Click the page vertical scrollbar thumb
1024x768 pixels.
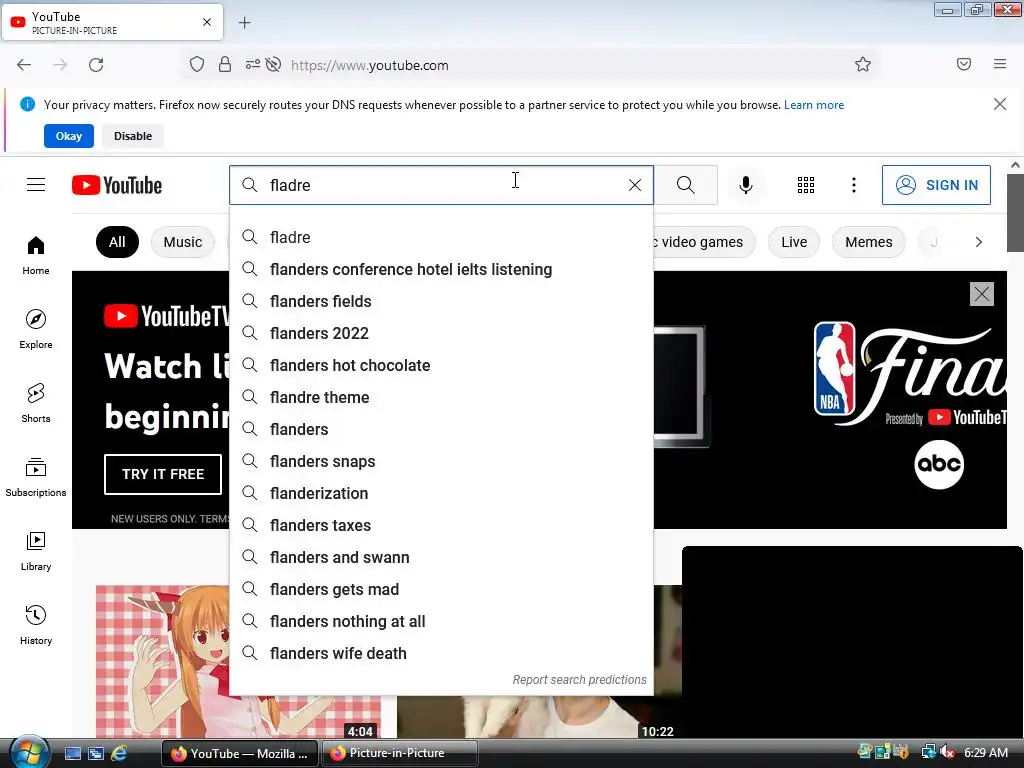[1015, 212]
